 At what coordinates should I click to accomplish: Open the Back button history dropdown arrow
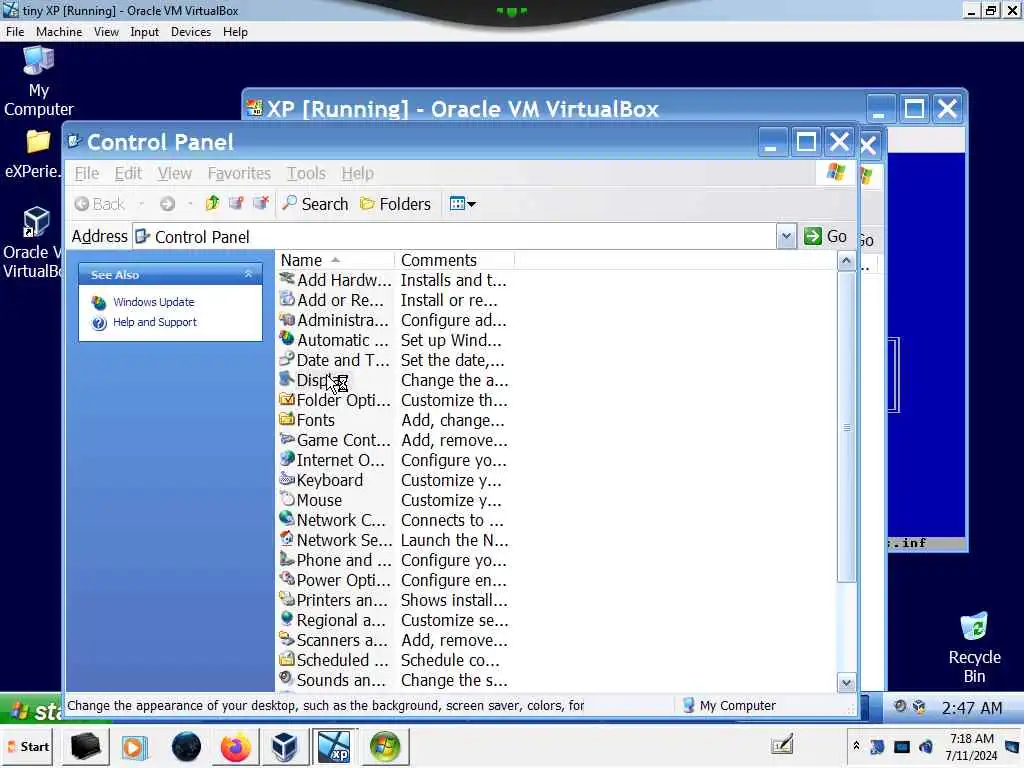coord(141,204)
